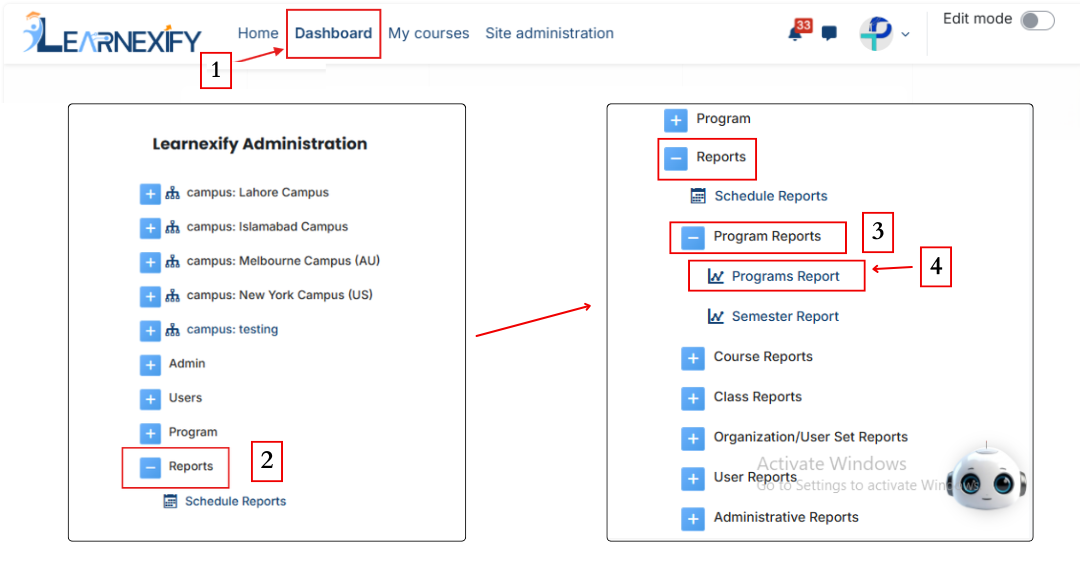The height and width of the screenshot is (566, 1080).
Task: Open the Dashboard tab
Action: tap(333, 33)
